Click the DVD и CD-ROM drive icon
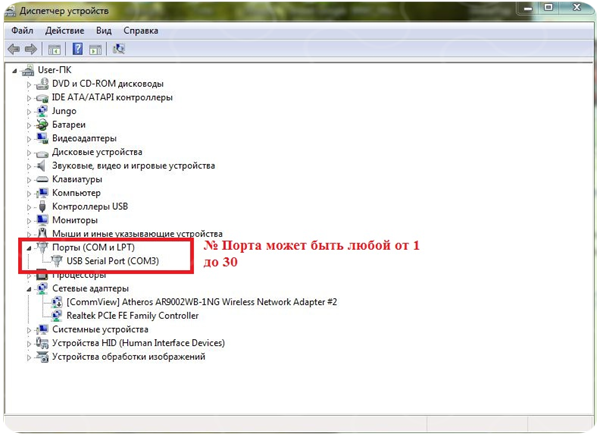600x437 pixels. tap(42, 84)
